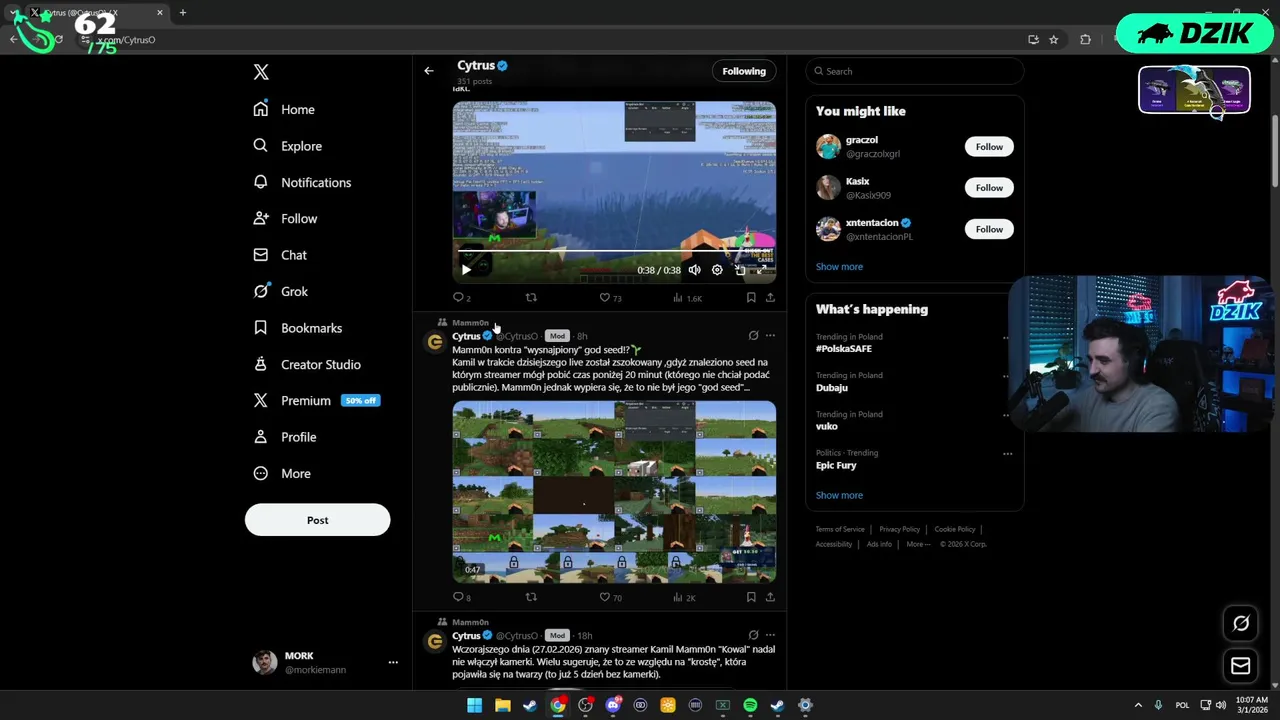Mute the video volume icon
Screen dimensions: 1280x720
694,270
